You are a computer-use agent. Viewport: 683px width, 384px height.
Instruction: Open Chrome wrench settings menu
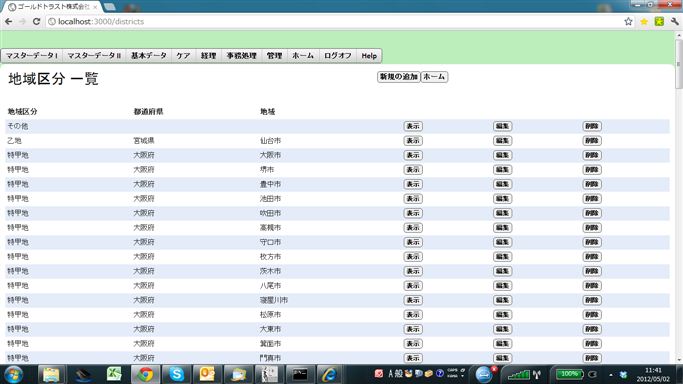pyautogui.click(x=675, y=21)
